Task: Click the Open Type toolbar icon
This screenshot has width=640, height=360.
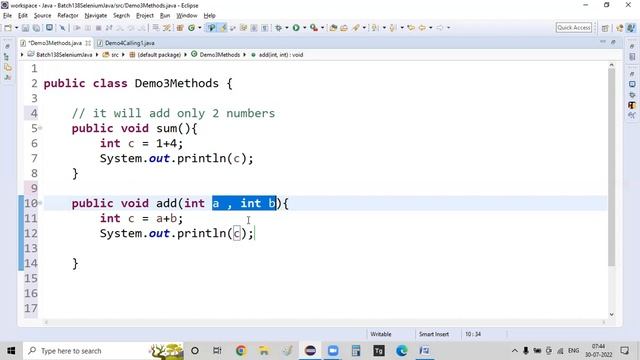Action: (333, 28)
